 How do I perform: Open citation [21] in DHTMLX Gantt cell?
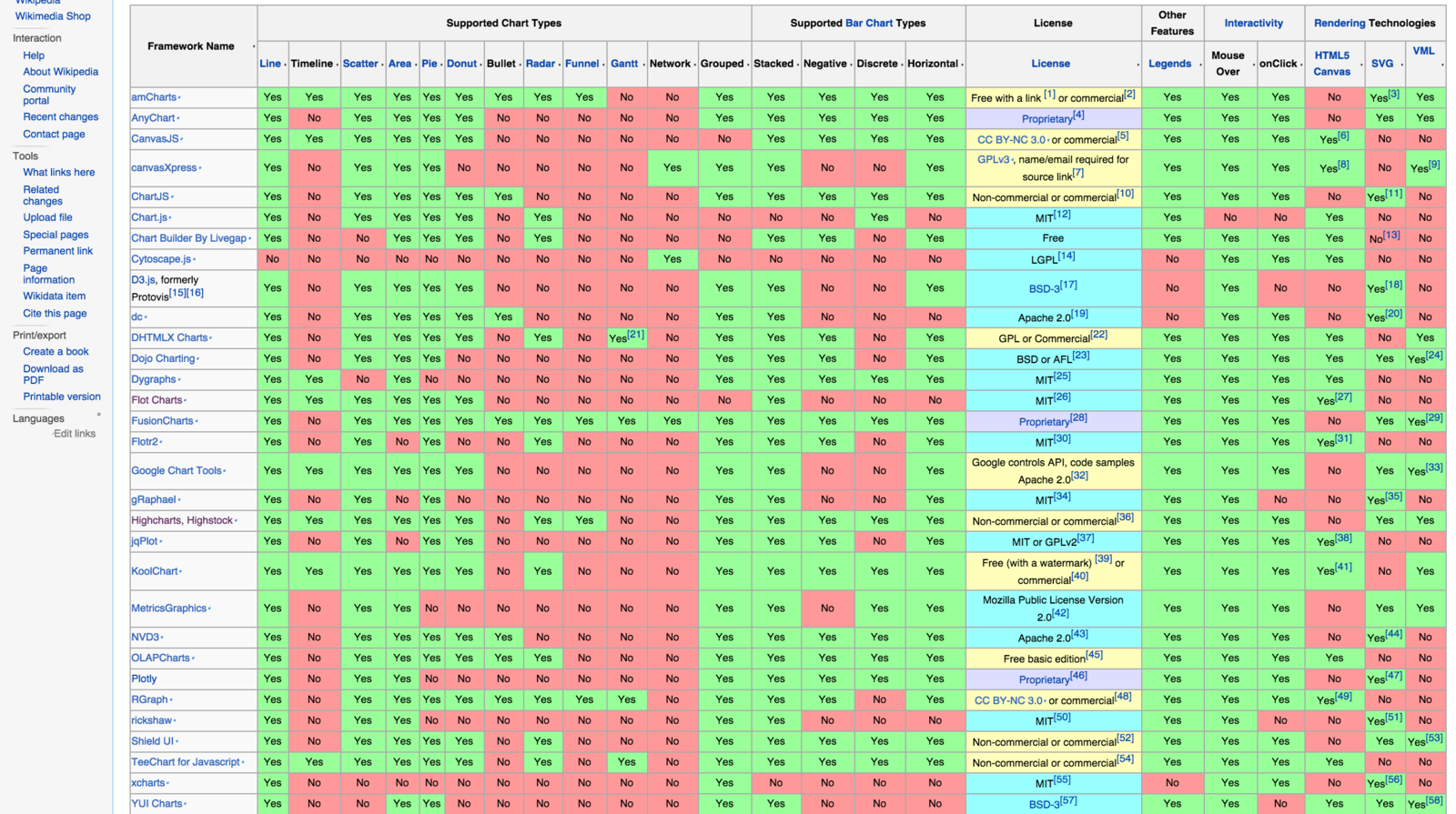pyautogui.click(x=636, y=335)
